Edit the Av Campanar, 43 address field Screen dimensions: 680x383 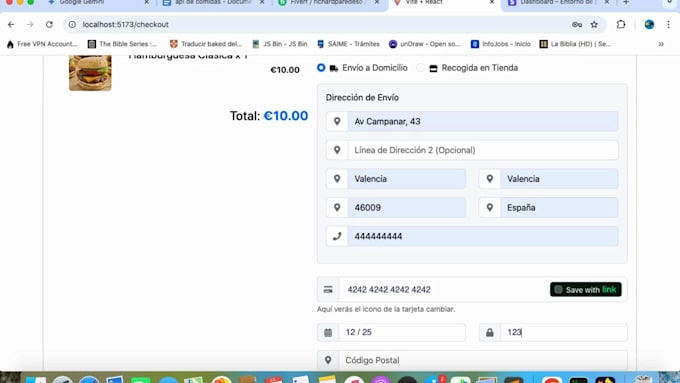coord(483,121)
